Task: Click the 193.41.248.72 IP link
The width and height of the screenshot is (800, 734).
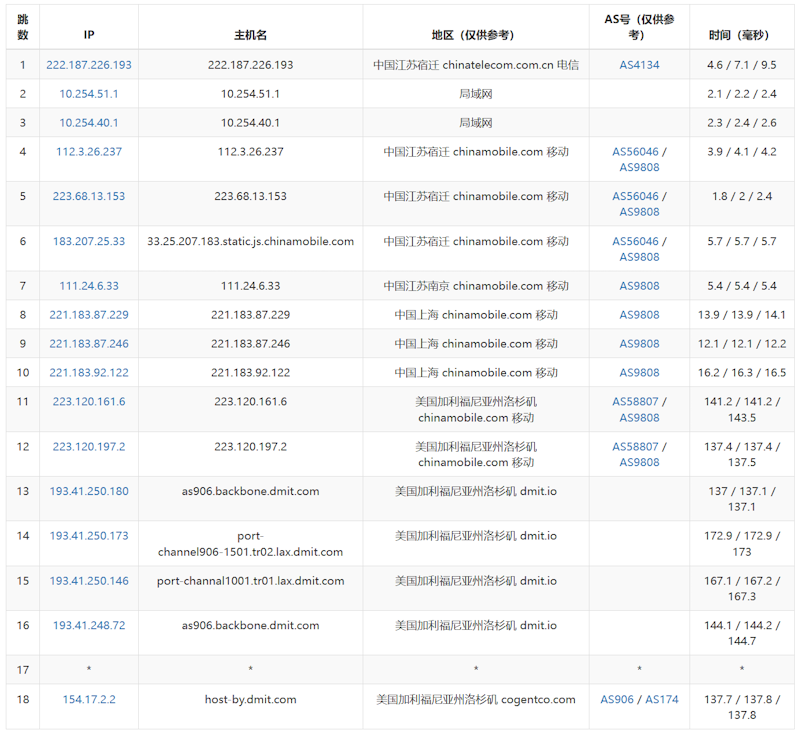Action: click(x=89, y=625)
